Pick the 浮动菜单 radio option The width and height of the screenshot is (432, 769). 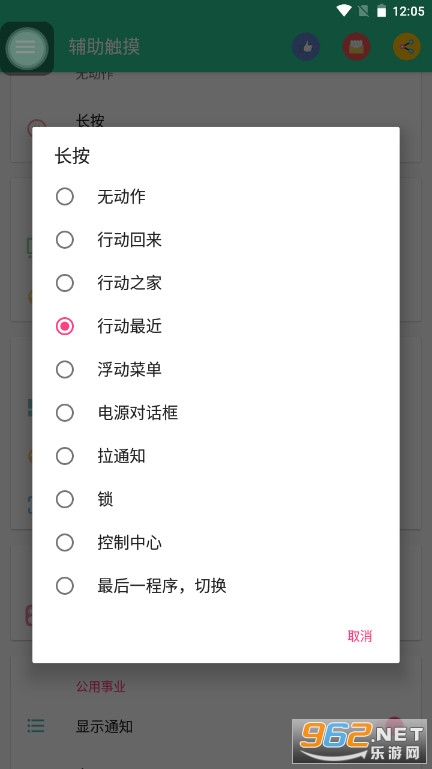click(x=216, y=369)
